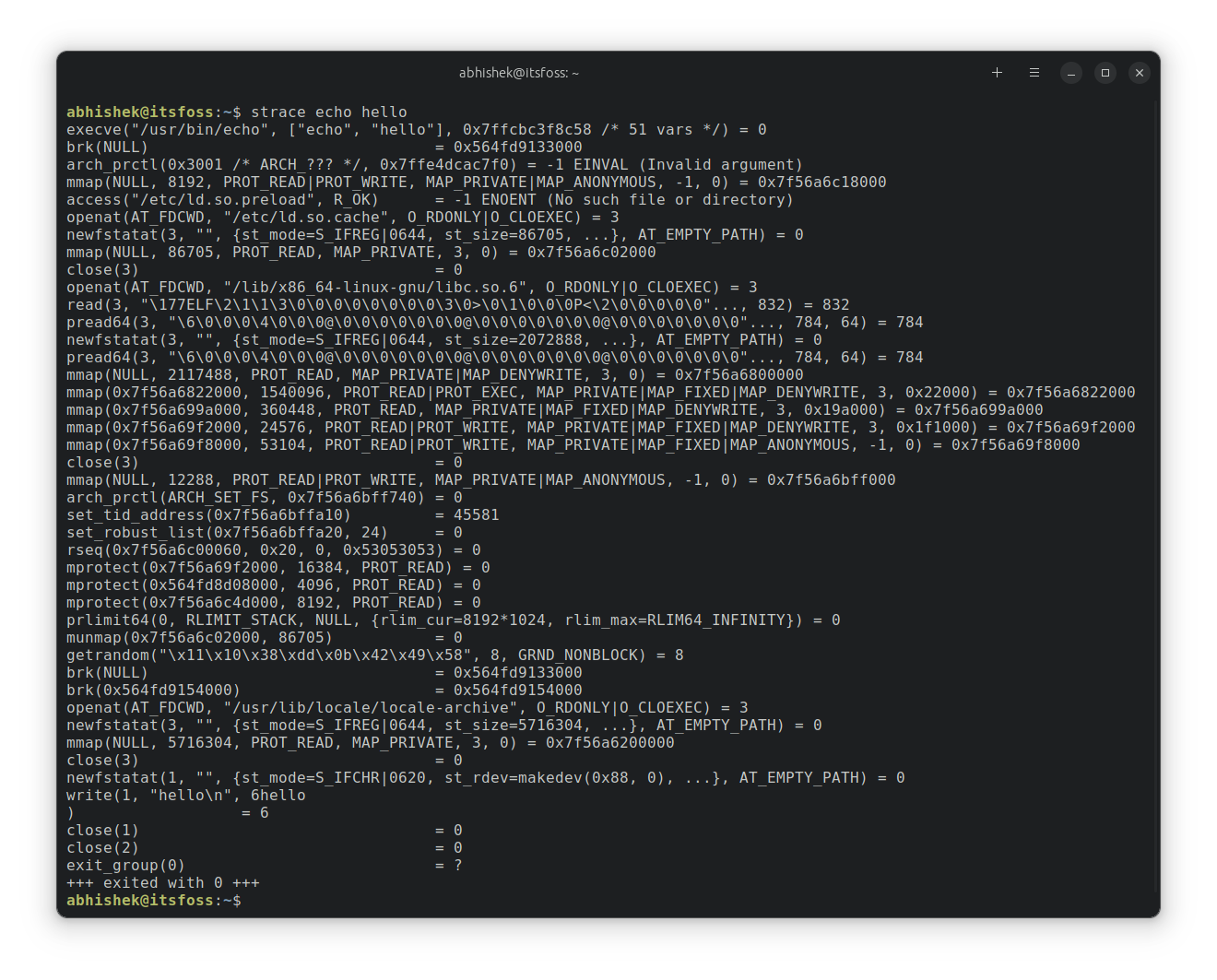Click the set_tid_address line
Screen dimensions: 1217x980
(x=283, y=515)
